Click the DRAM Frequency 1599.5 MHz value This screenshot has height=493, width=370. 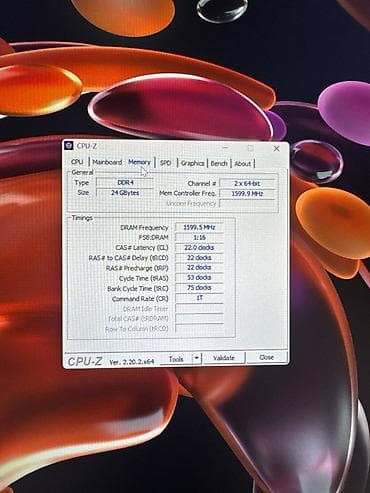(x=199, y=227)
